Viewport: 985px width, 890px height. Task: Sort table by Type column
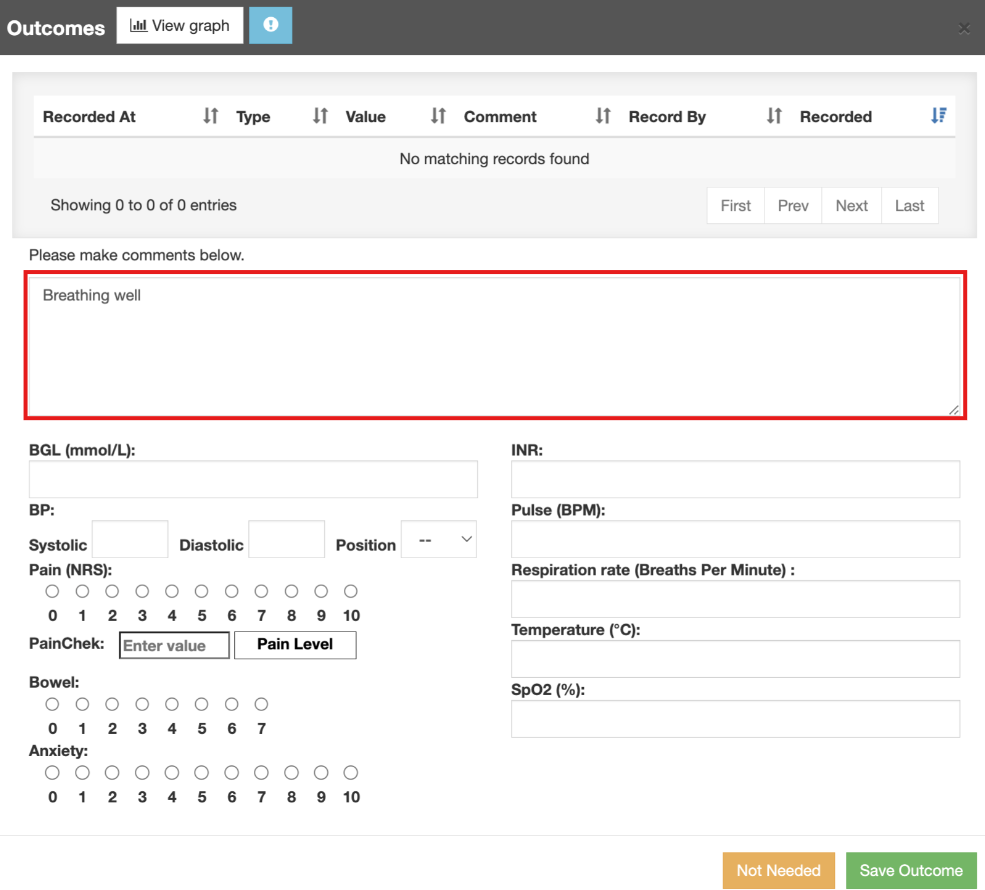tap(320, 116)
